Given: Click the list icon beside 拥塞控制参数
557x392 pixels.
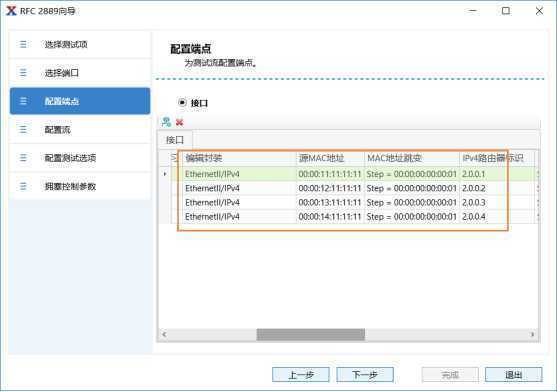Looking at the screenshot, I should click(23, 186).
